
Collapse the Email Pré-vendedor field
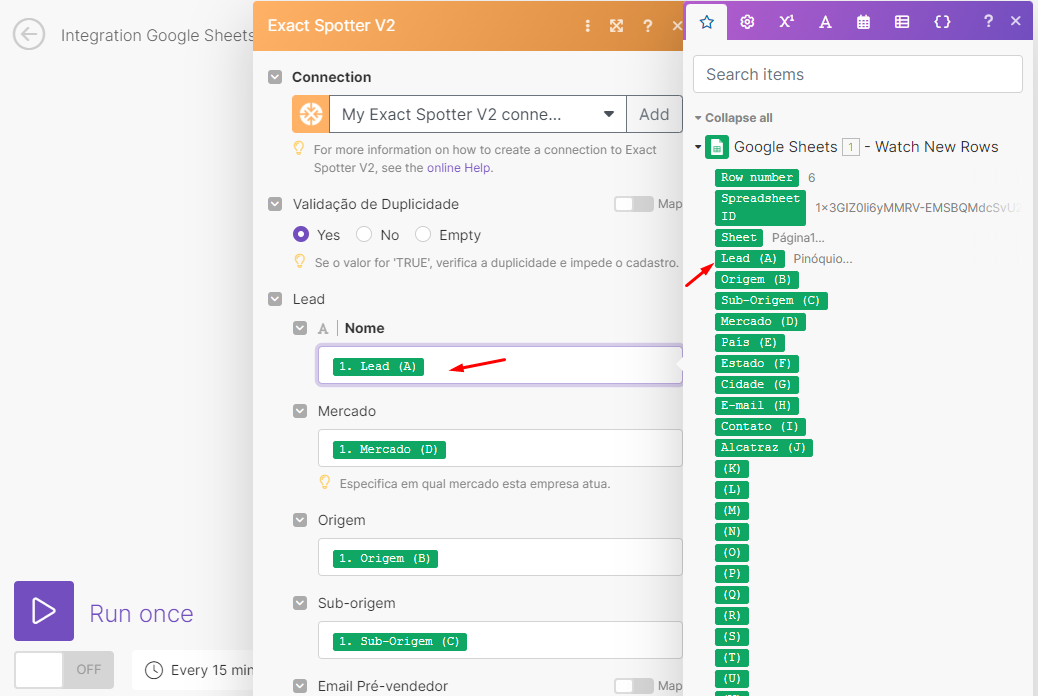point(300,686)
